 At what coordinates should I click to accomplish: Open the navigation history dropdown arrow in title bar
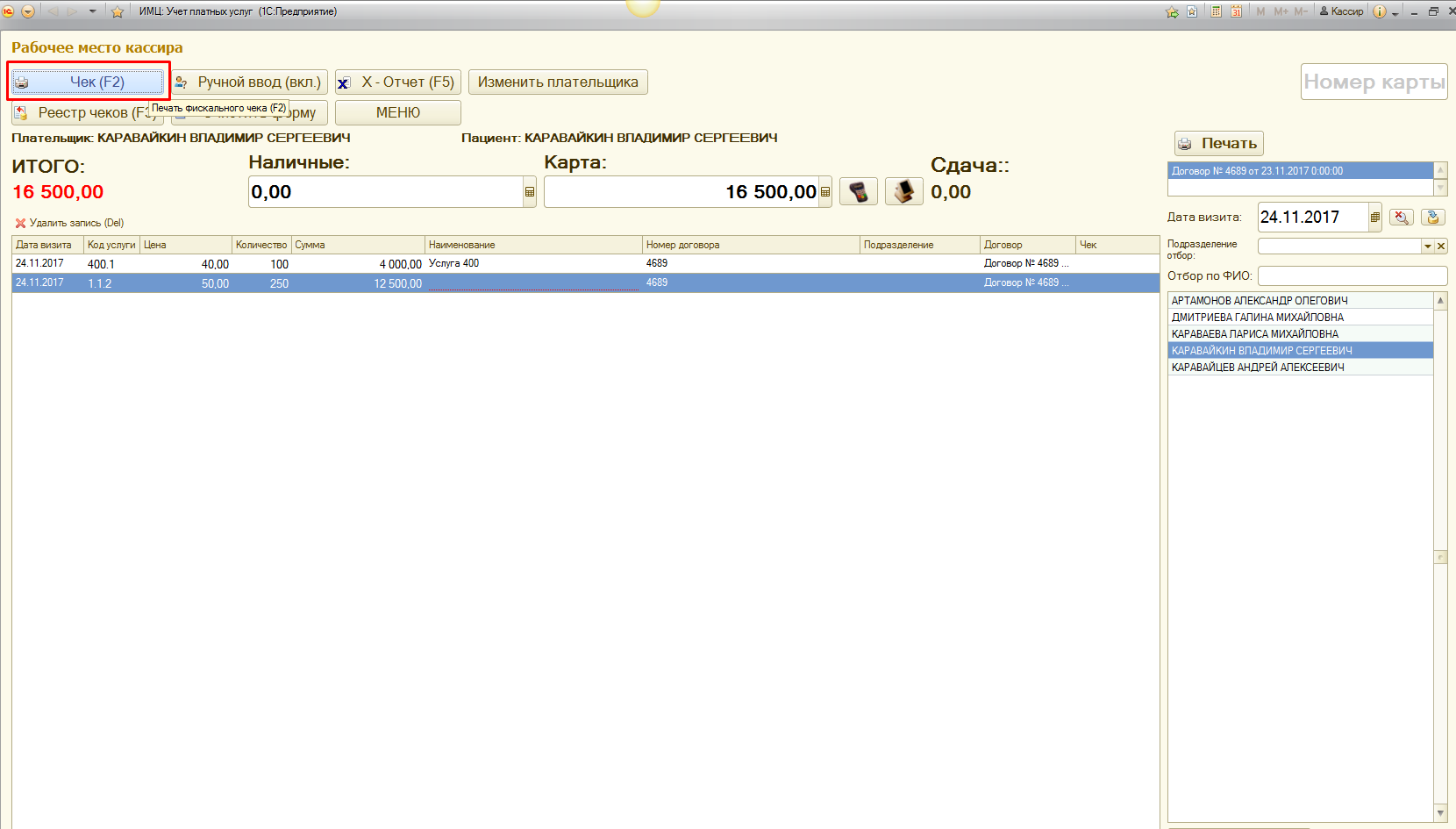point(92,11)
